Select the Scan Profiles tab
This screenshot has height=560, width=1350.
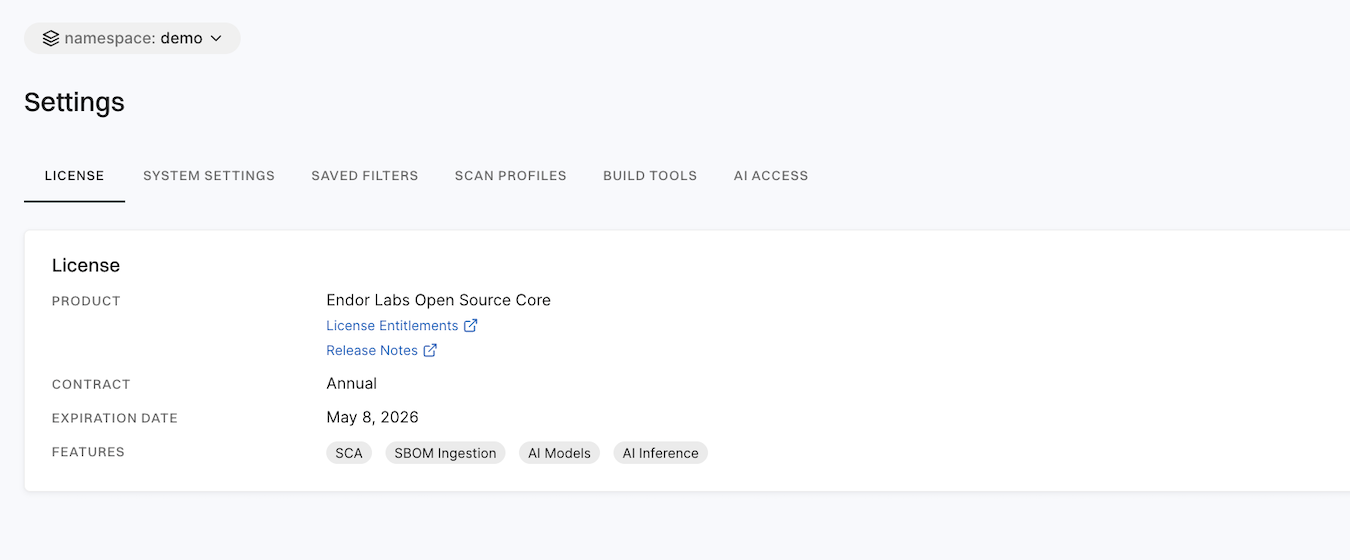pyautogui.click(x=510, y=176)
